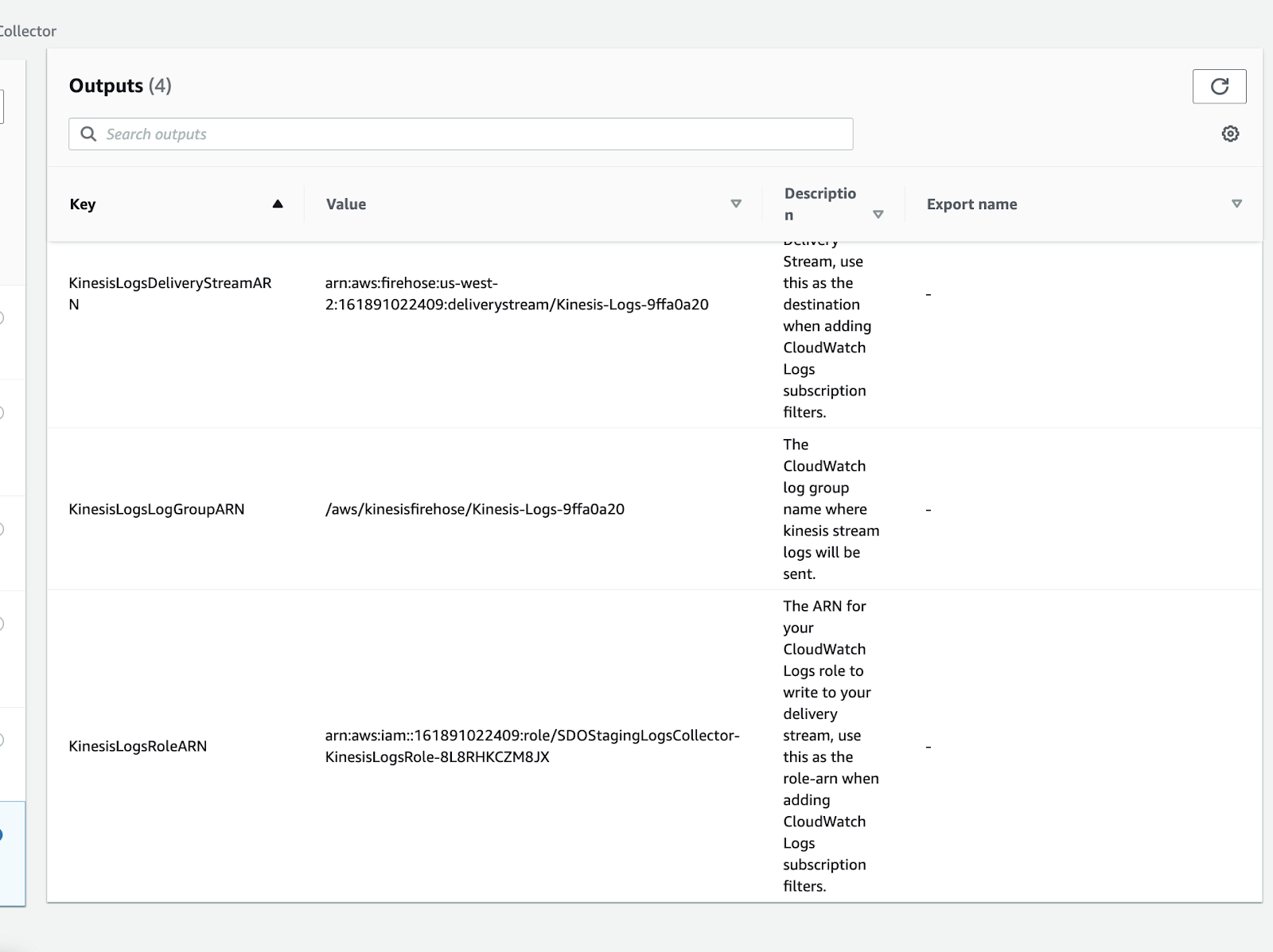Viewport: 1273px width, 952px height.
Task: Click the magnifier icon in the search box
Action: tap(88, 134)
